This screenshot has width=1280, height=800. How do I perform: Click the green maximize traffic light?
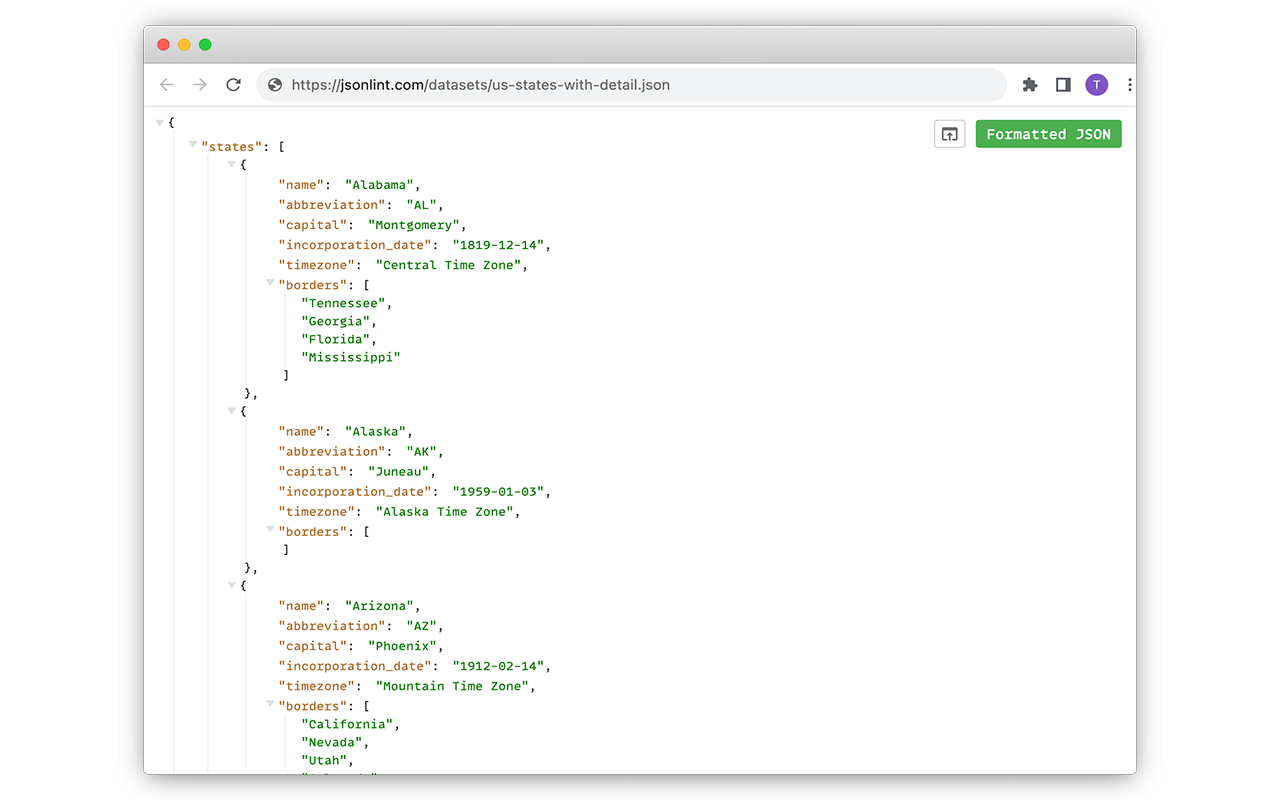coord(205,44)
